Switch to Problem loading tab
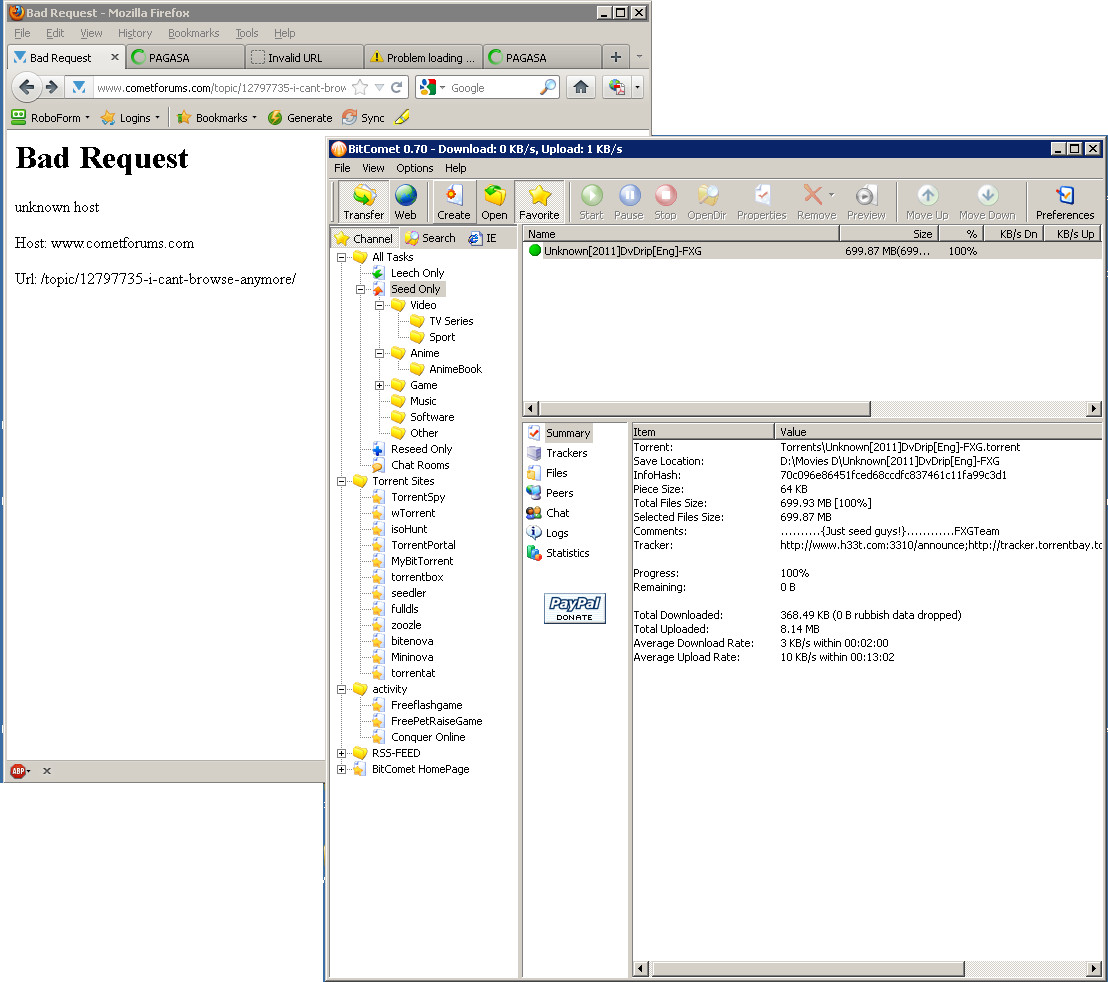Screen dimensions: 1108x982 423,57
